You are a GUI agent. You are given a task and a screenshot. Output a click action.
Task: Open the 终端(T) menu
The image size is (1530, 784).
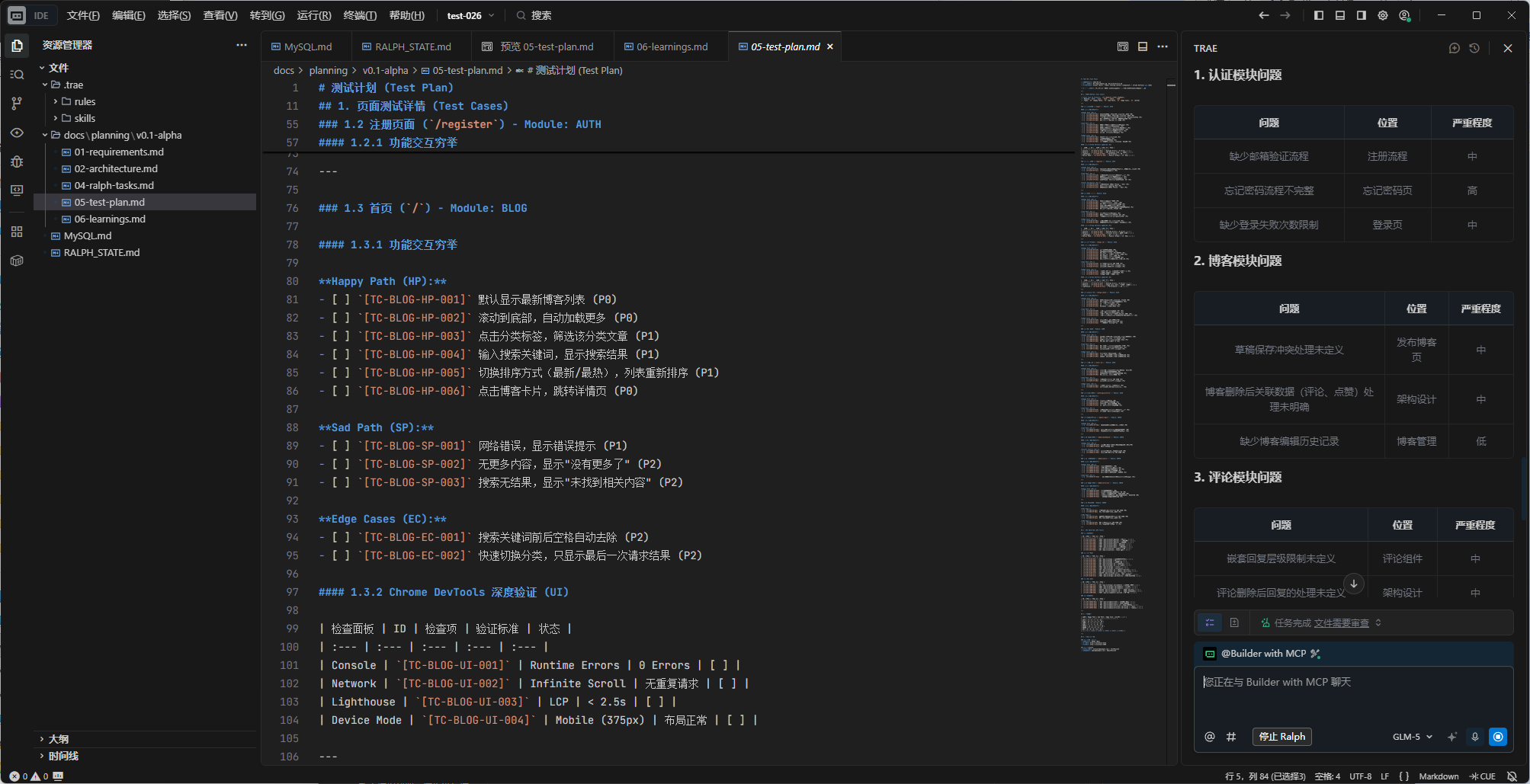tap(360, 15)
